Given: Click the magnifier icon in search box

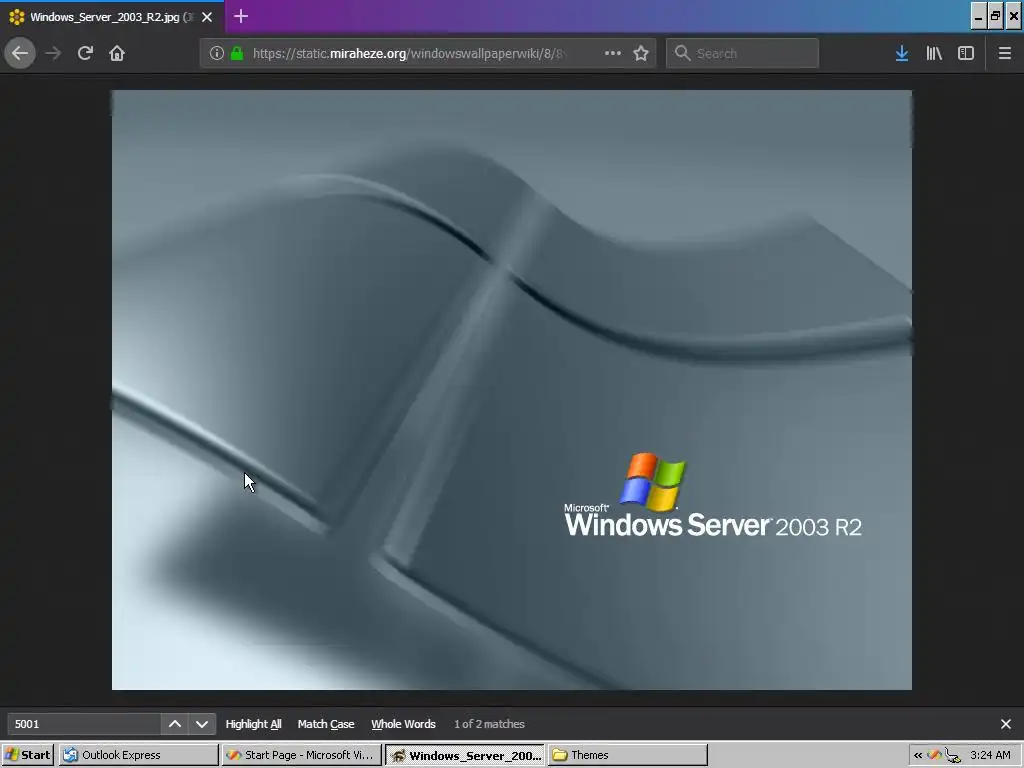Looking at the screenshot, I should point(682,53).
